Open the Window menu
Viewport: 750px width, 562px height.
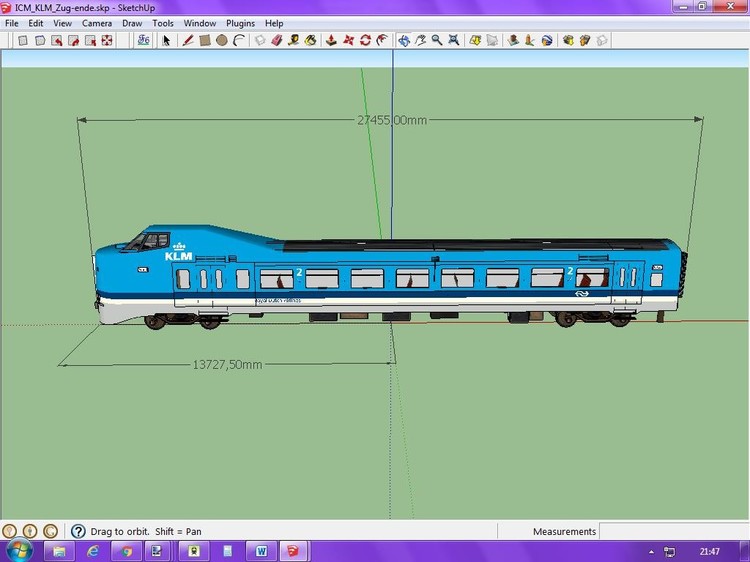(200, 23)
